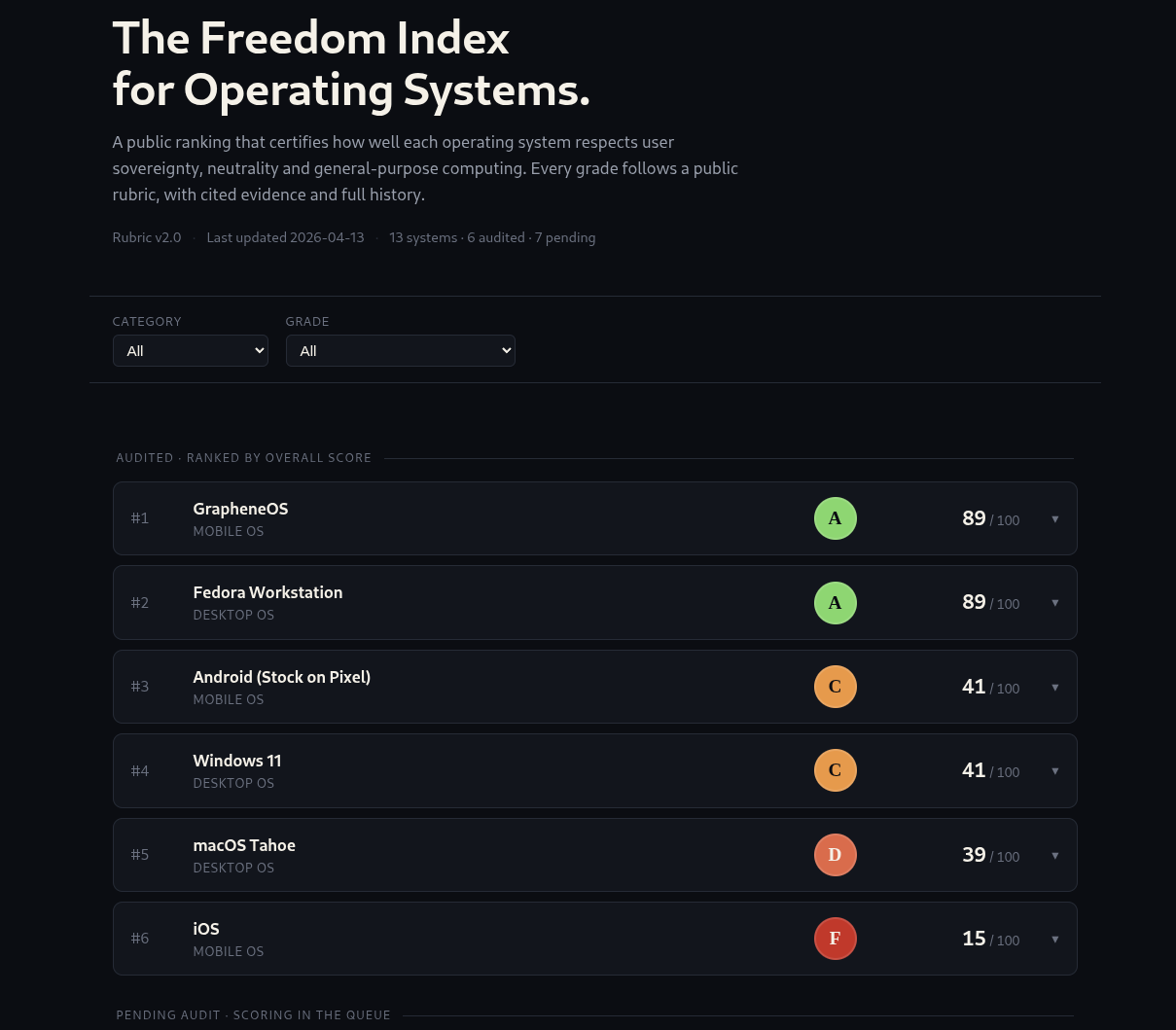This screenshot has width=1176, height=1030.
Task: Click the GrapheneOS name link
Action: click(x=240, y=509)
